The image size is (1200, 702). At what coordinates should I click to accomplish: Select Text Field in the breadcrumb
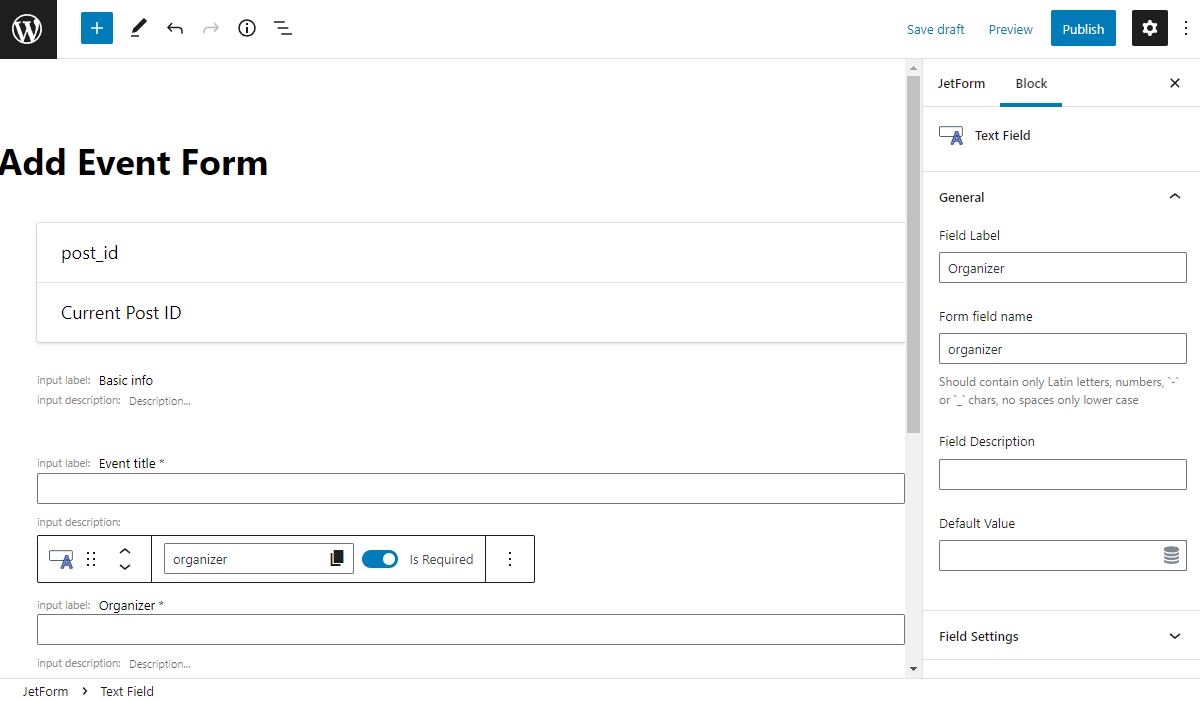click(126, 691)
